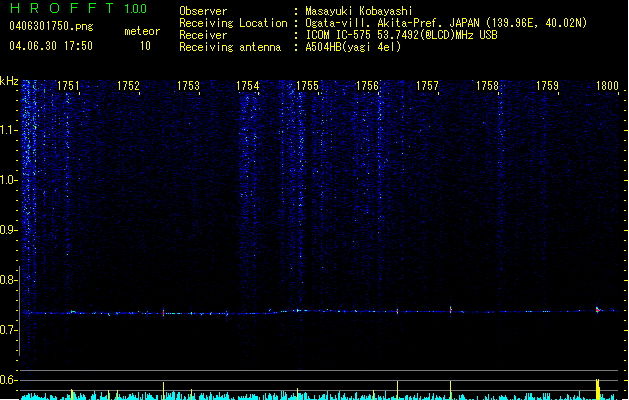
Task: Click the 1757 time label
Action: point(427,86)
